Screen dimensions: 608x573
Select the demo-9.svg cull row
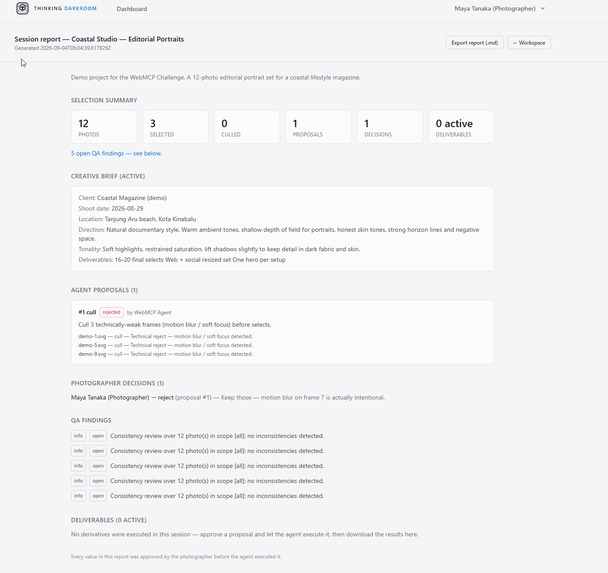click(x=166, y=354)
